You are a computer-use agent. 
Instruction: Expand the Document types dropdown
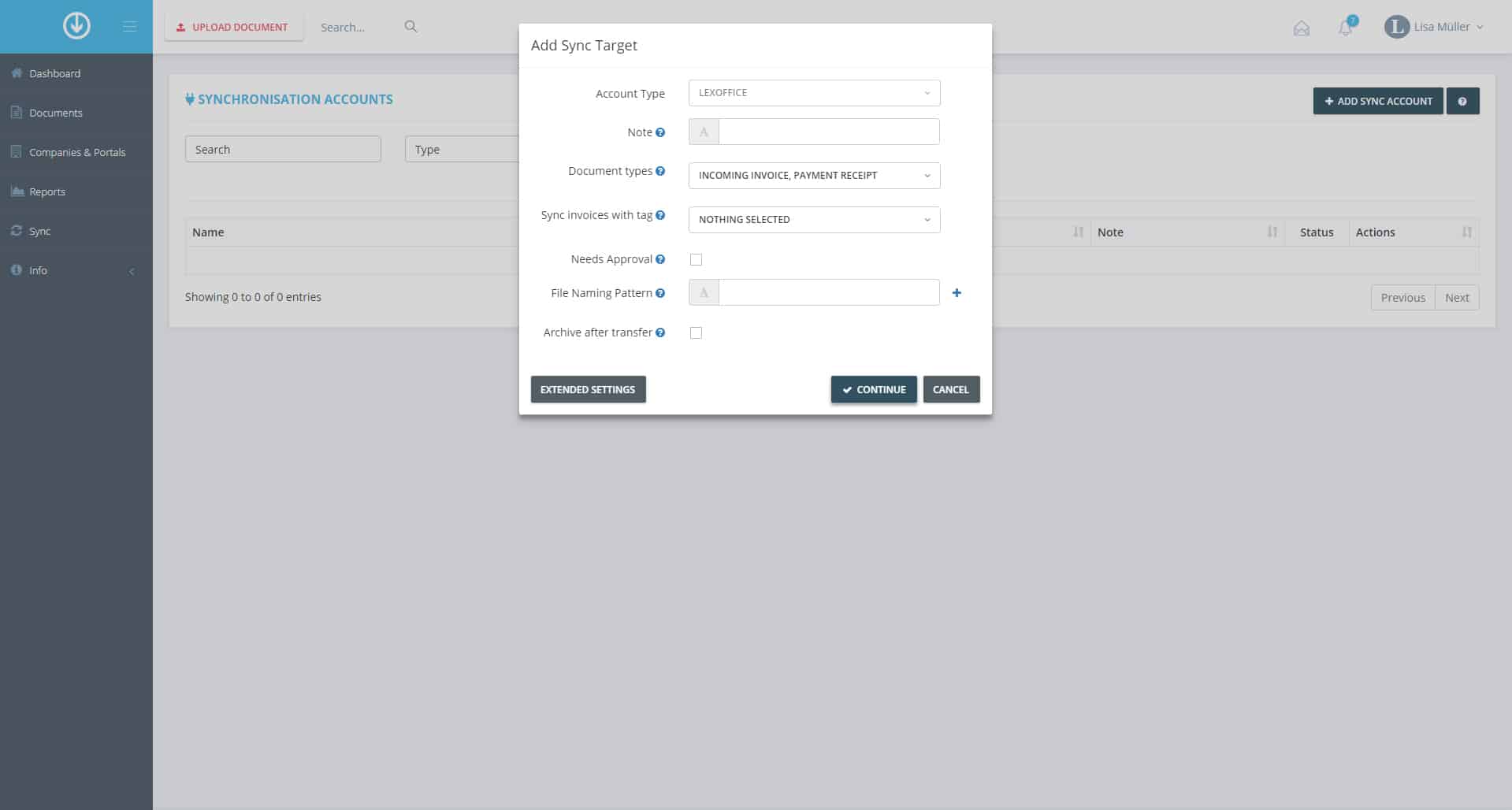point(814,176)
